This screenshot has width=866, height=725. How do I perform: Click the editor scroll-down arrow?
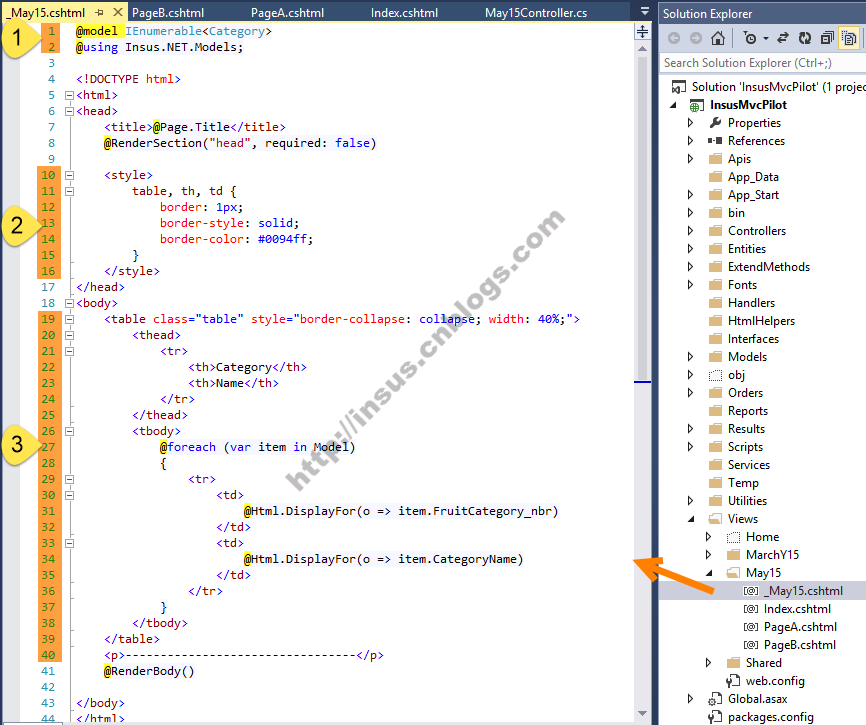642,713
